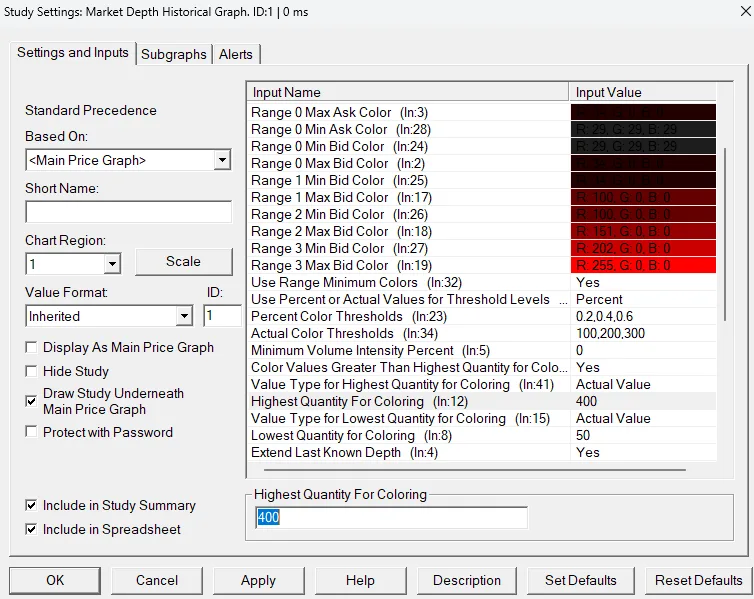Select Lowest Quantity for Coloring value 50

click(x=643, y=436)
